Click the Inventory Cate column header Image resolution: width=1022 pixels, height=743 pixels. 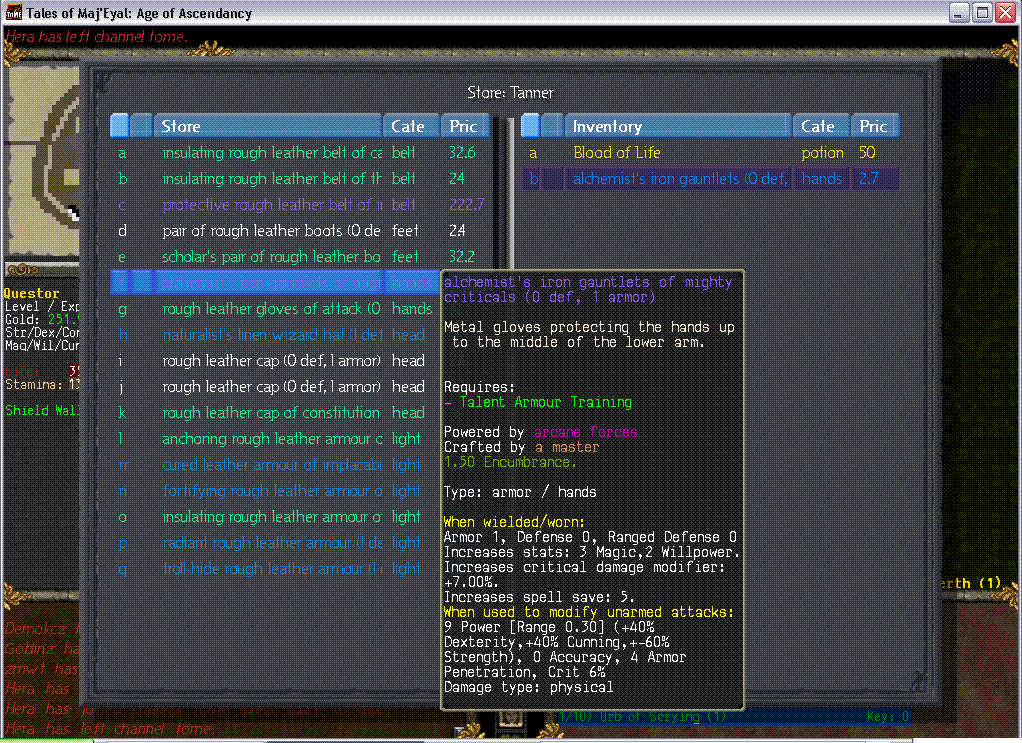821,126
